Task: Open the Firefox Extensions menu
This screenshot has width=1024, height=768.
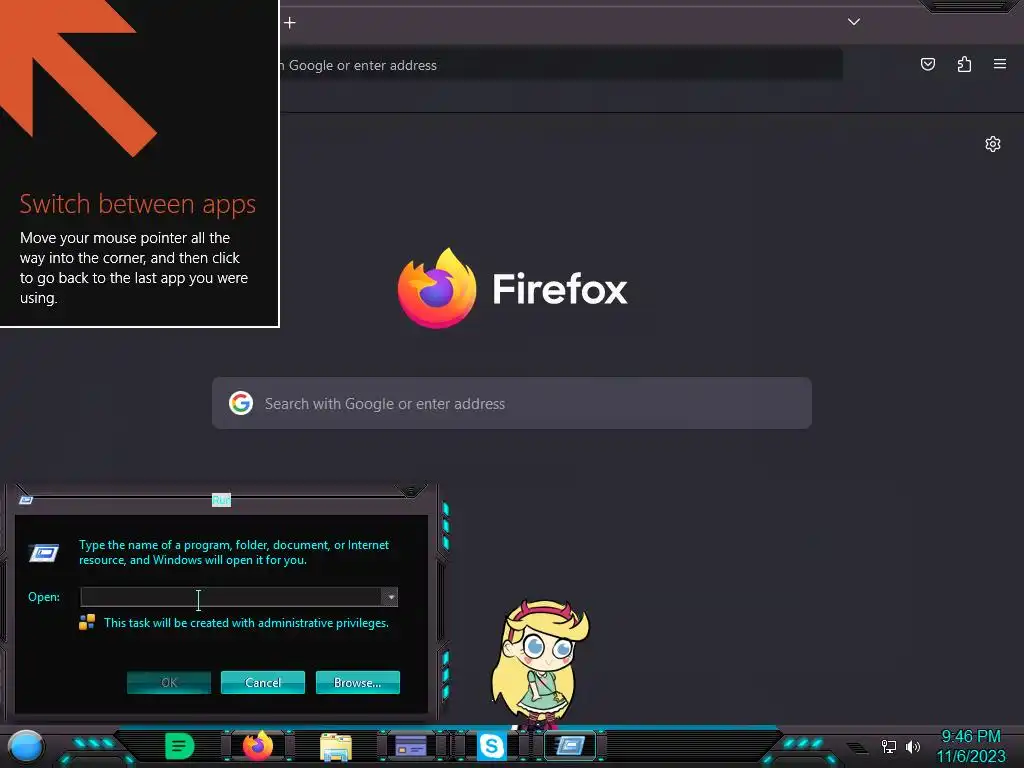Action: tap(964, 64)
